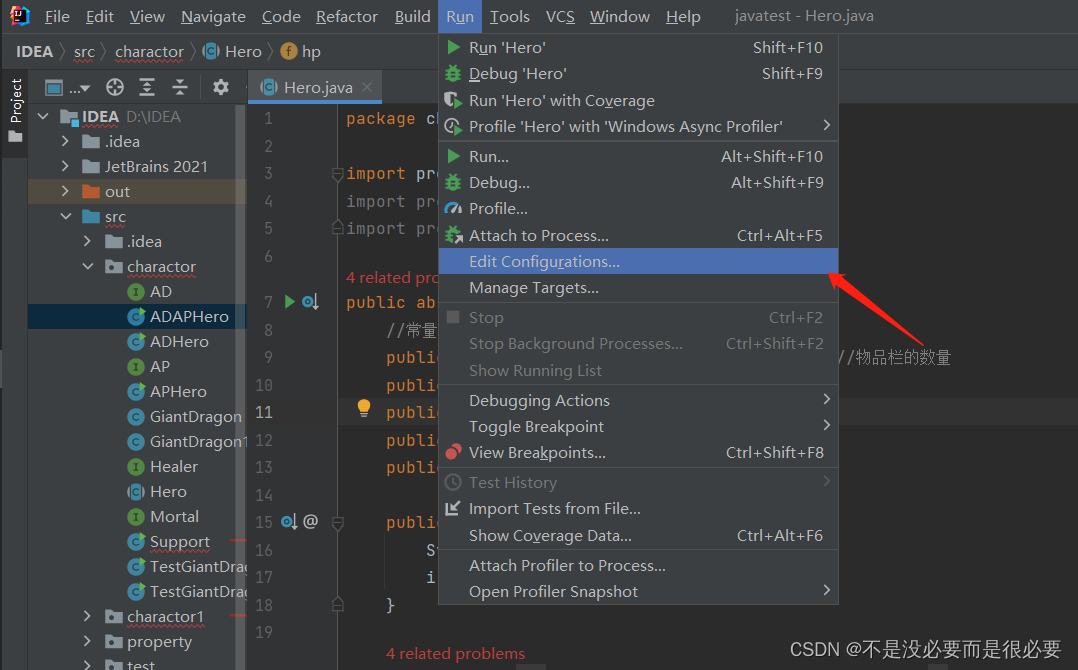Click the yellow light bulb on line 11

pos(364,408)
